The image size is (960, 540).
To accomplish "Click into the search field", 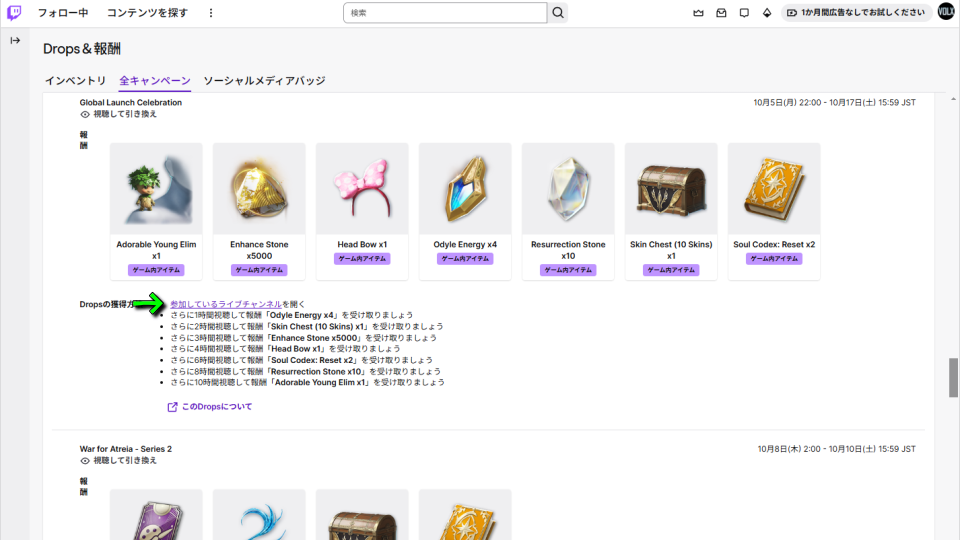I will (445, 13).
